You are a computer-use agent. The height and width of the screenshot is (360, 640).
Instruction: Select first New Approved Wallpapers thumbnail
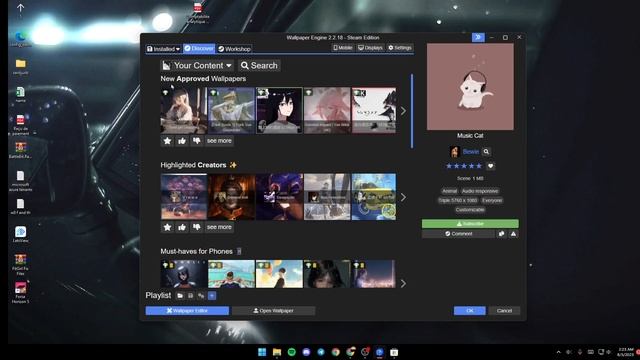coord(184,110)
